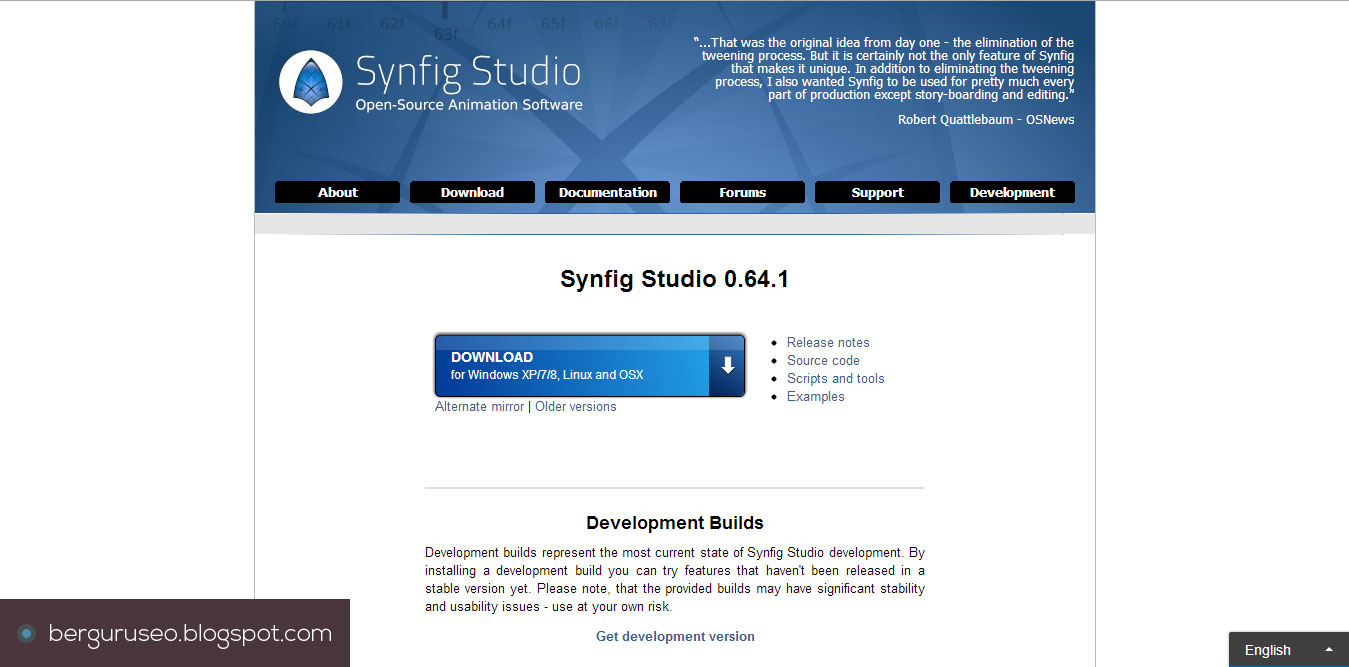This screenshot has height=667, width=1349.
Task: Open the Forums page
Action: tap(742, 192)
